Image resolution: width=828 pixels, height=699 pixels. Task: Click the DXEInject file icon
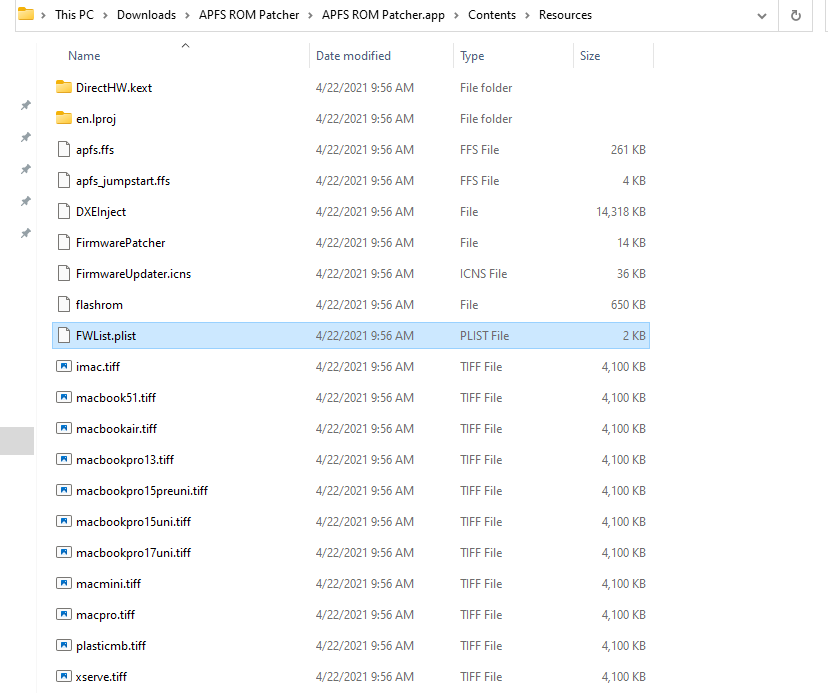tap(63, 212)
